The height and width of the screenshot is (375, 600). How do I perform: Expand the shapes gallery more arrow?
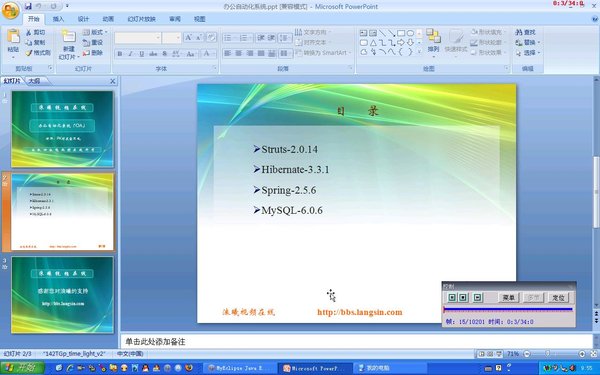pyautogui.click(x=419, y=51)
